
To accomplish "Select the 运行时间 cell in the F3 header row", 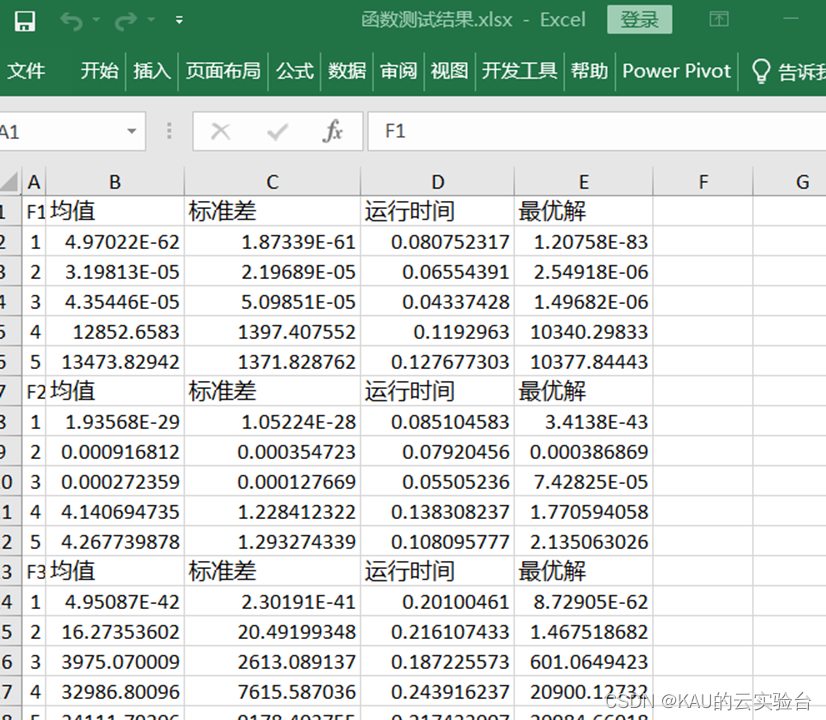I will (x=438, y=571).
